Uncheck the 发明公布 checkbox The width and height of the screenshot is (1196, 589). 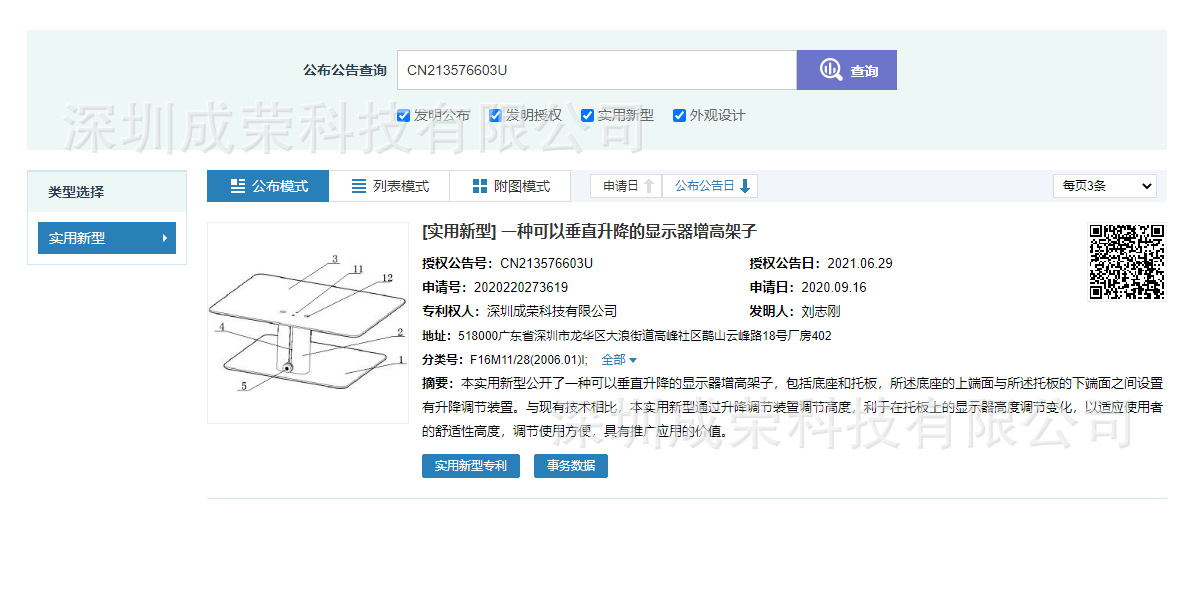click(x=403, y=115)
